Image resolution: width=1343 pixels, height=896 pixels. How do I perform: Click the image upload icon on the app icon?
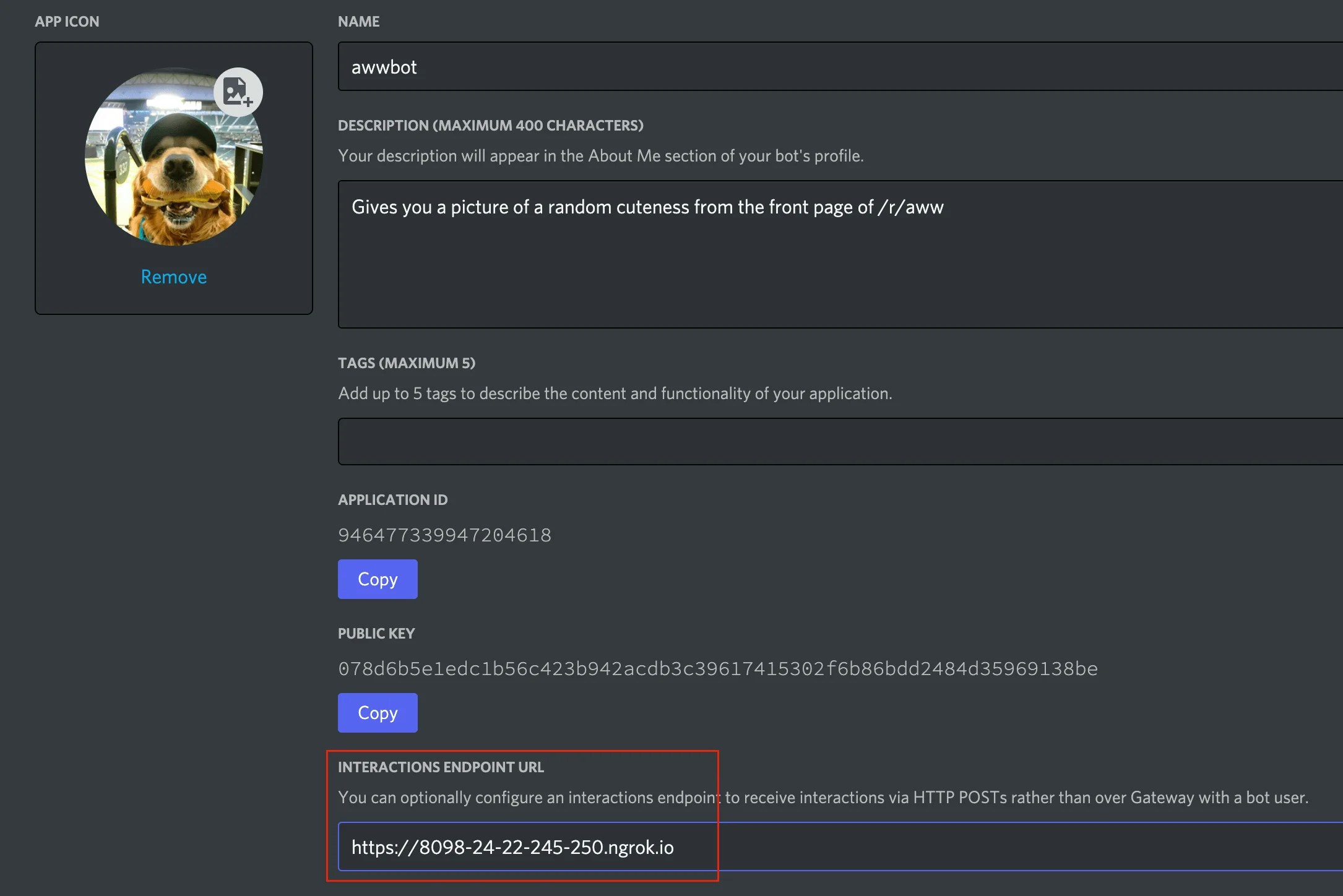(239, 91)
